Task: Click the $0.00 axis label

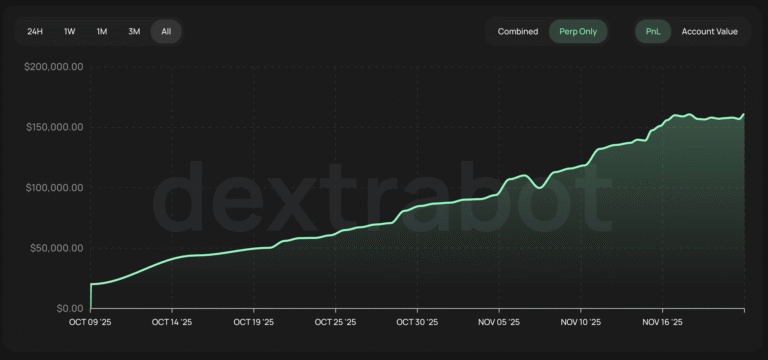Action: pos(70,309)
